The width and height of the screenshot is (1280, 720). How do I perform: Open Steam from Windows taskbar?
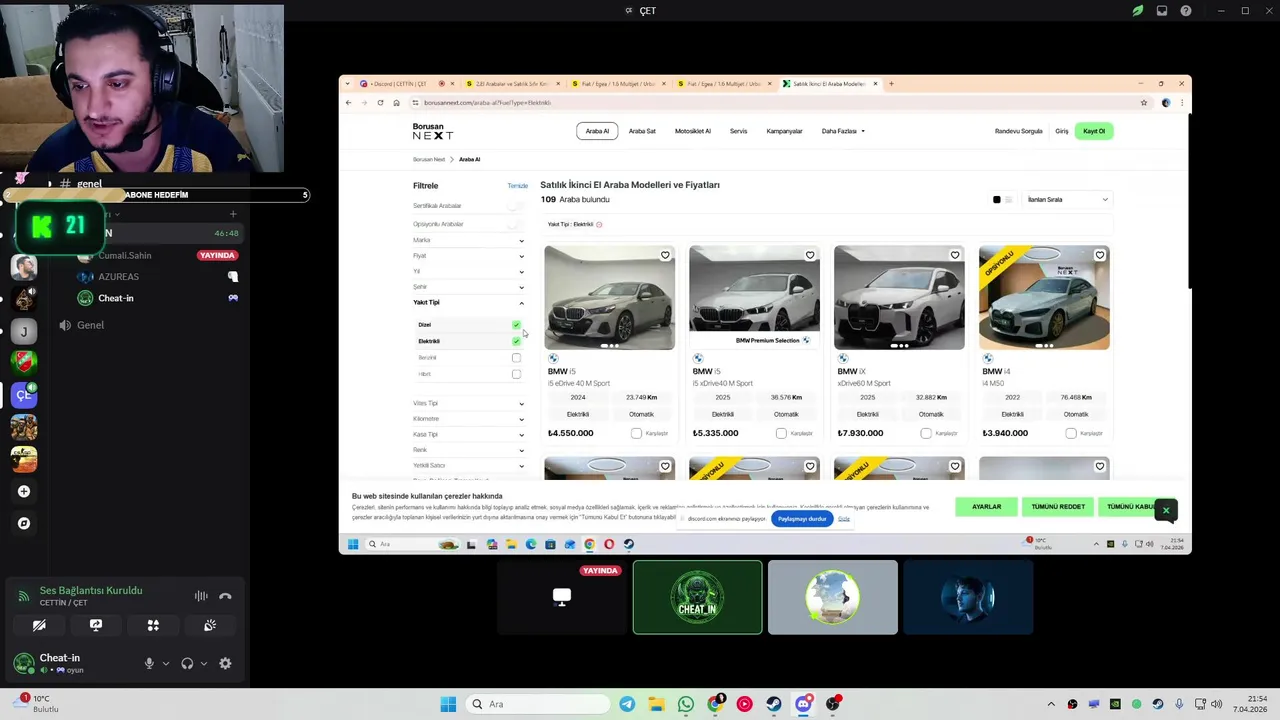click(x=774, y=704)
